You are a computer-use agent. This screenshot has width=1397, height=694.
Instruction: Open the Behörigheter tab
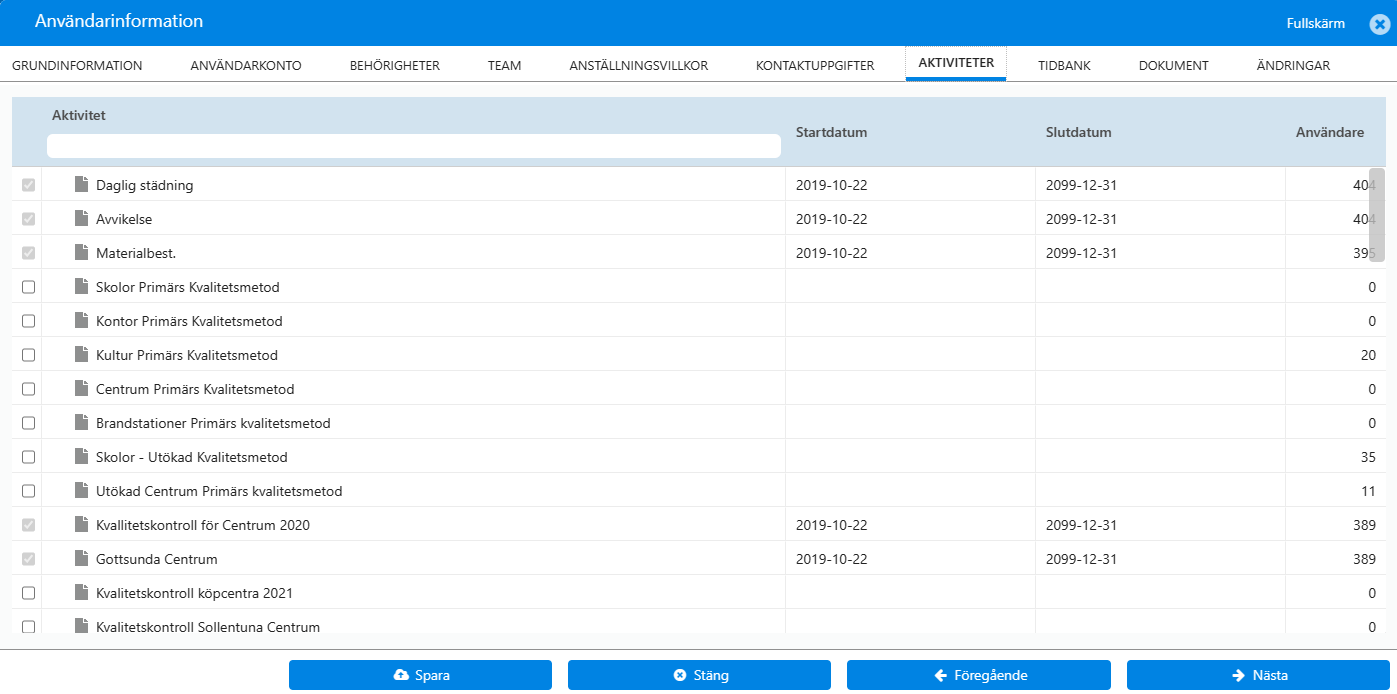pyautogui.click(x=395, y=65)
